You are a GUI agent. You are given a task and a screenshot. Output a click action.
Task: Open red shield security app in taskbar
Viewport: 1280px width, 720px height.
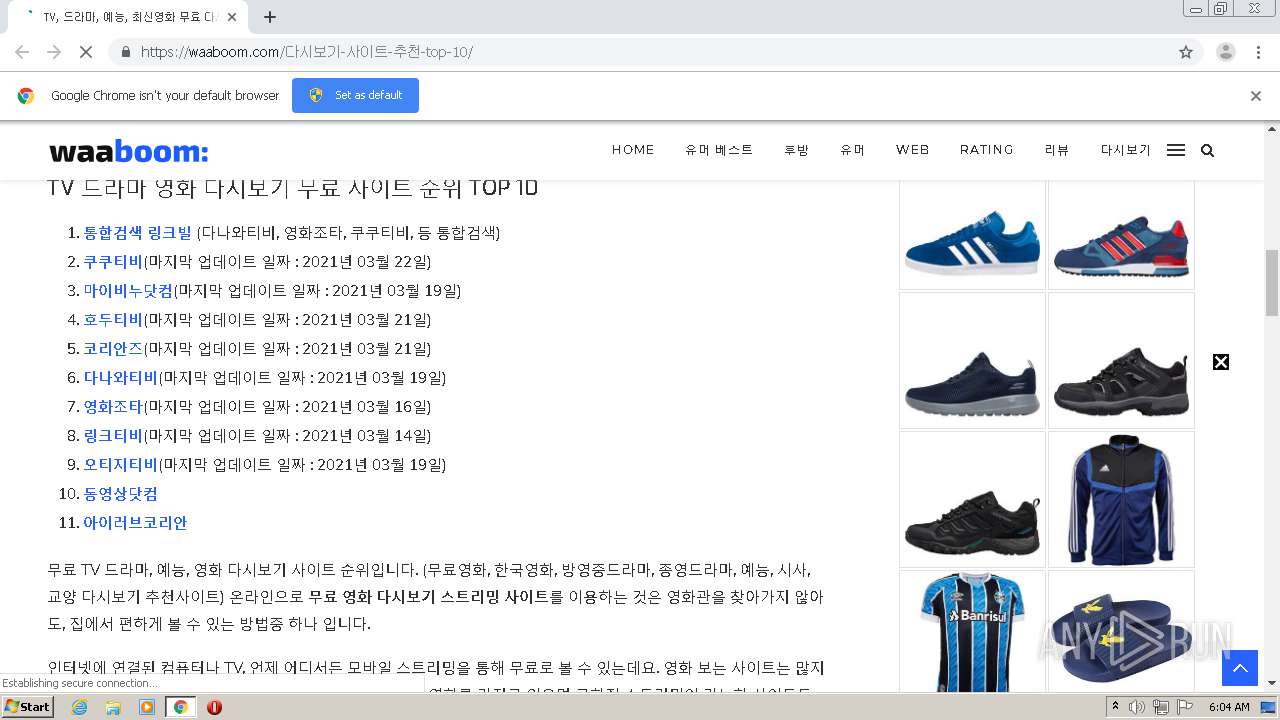click(x=214, y=707)
